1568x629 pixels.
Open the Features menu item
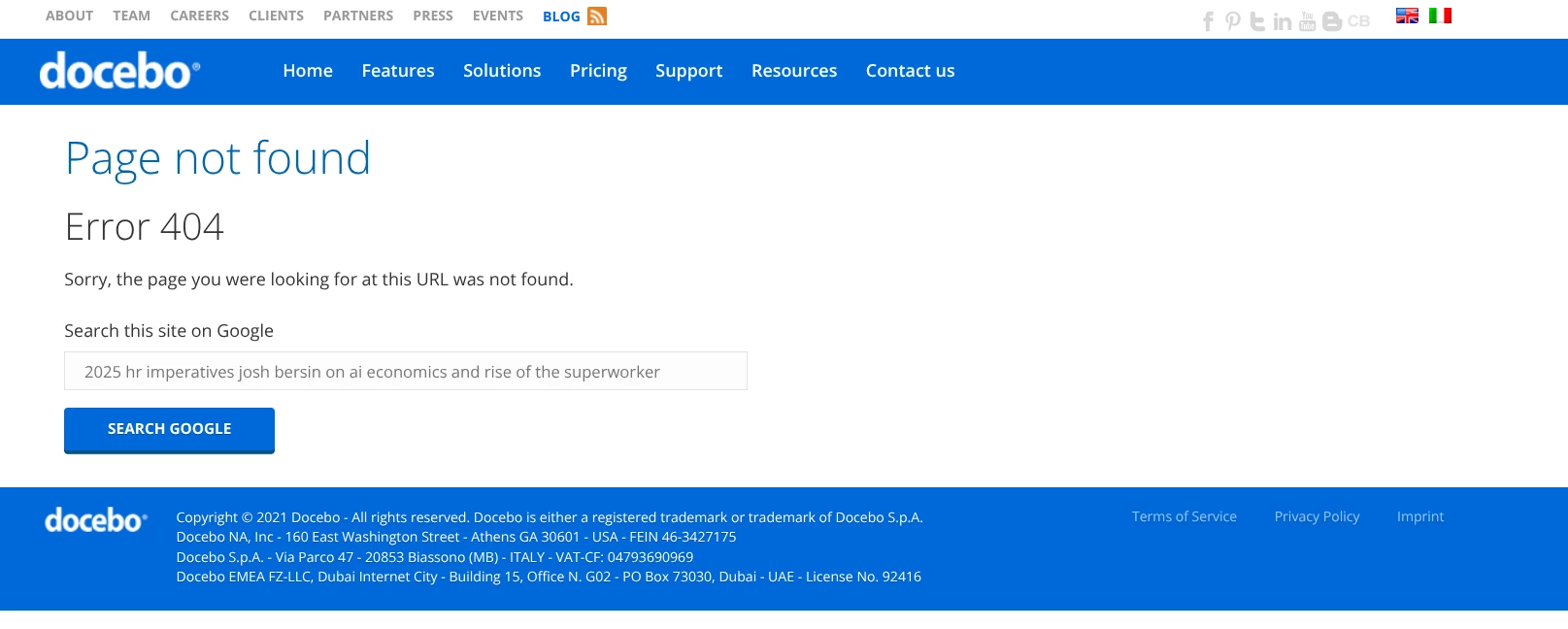click(398, 71)
